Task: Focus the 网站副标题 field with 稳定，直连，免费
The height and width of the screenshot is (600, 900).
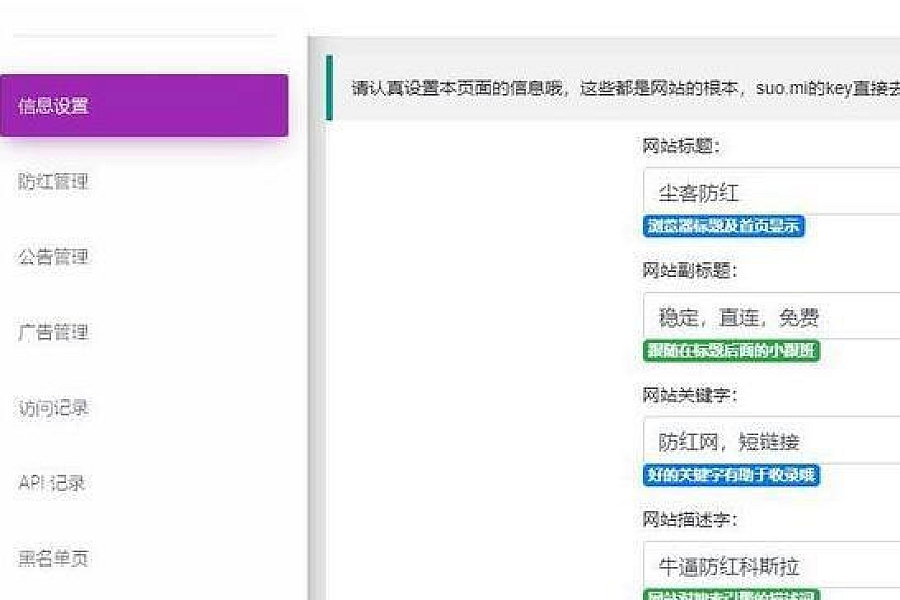Action: click(x=770, y=317)
